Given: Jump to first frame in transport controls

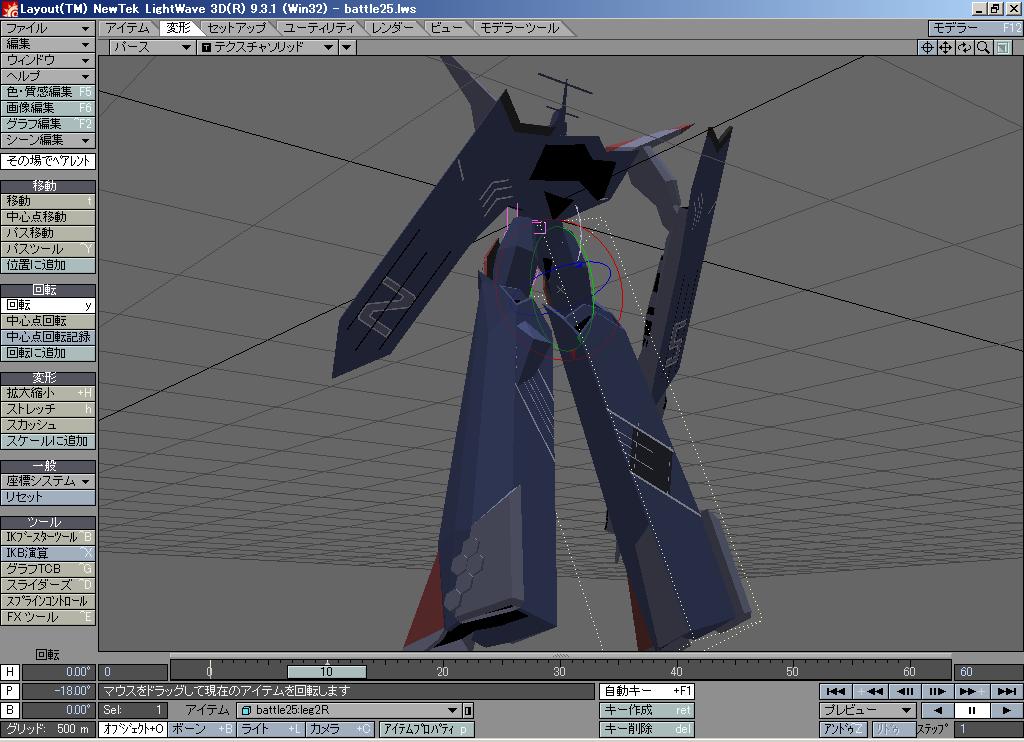Looking at the screenshot, I should tap(835, 691).
